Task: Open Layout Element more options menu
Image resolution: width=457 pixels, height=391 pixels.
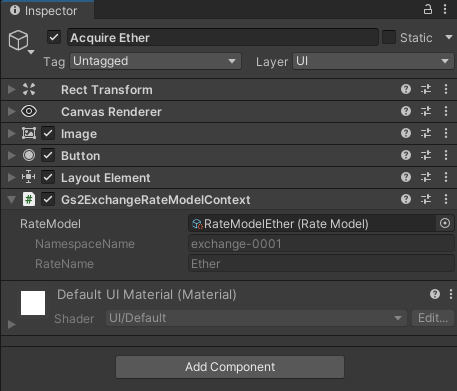Action: 446,177
